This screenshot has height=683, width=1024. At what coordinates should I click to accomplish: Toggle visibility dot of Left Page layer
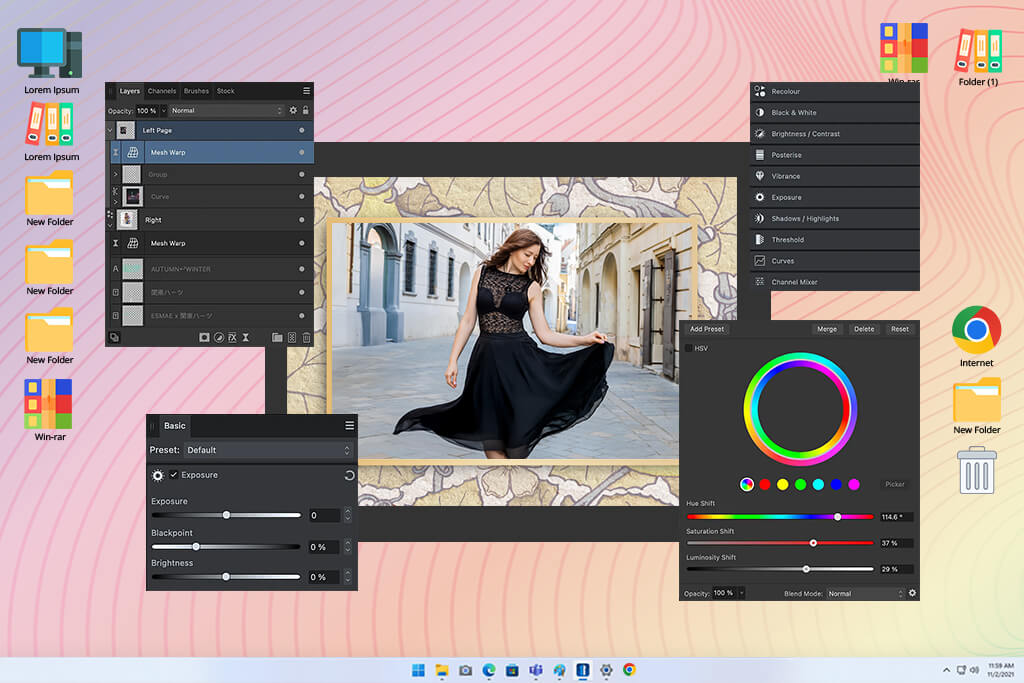click(302, 131)
